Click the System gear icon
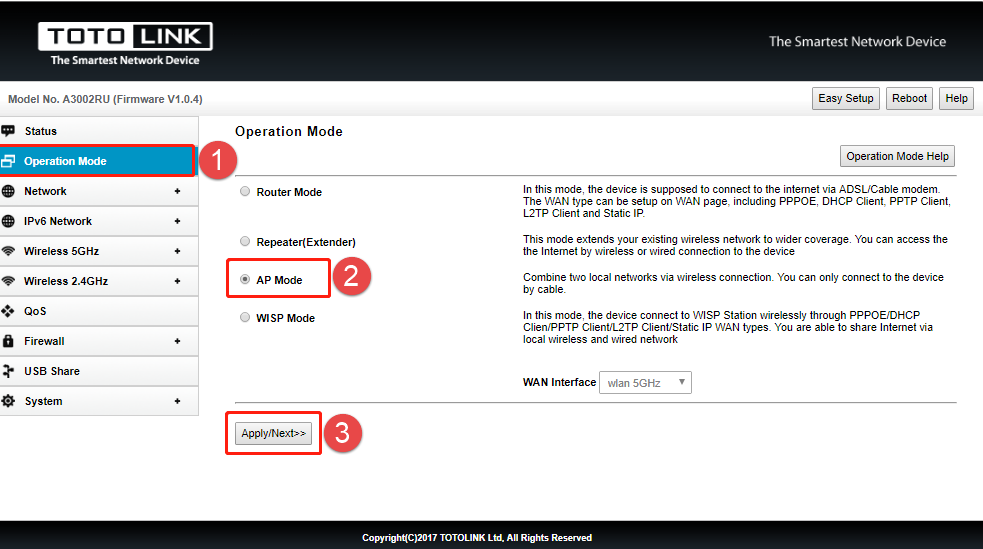 [8, 401]
